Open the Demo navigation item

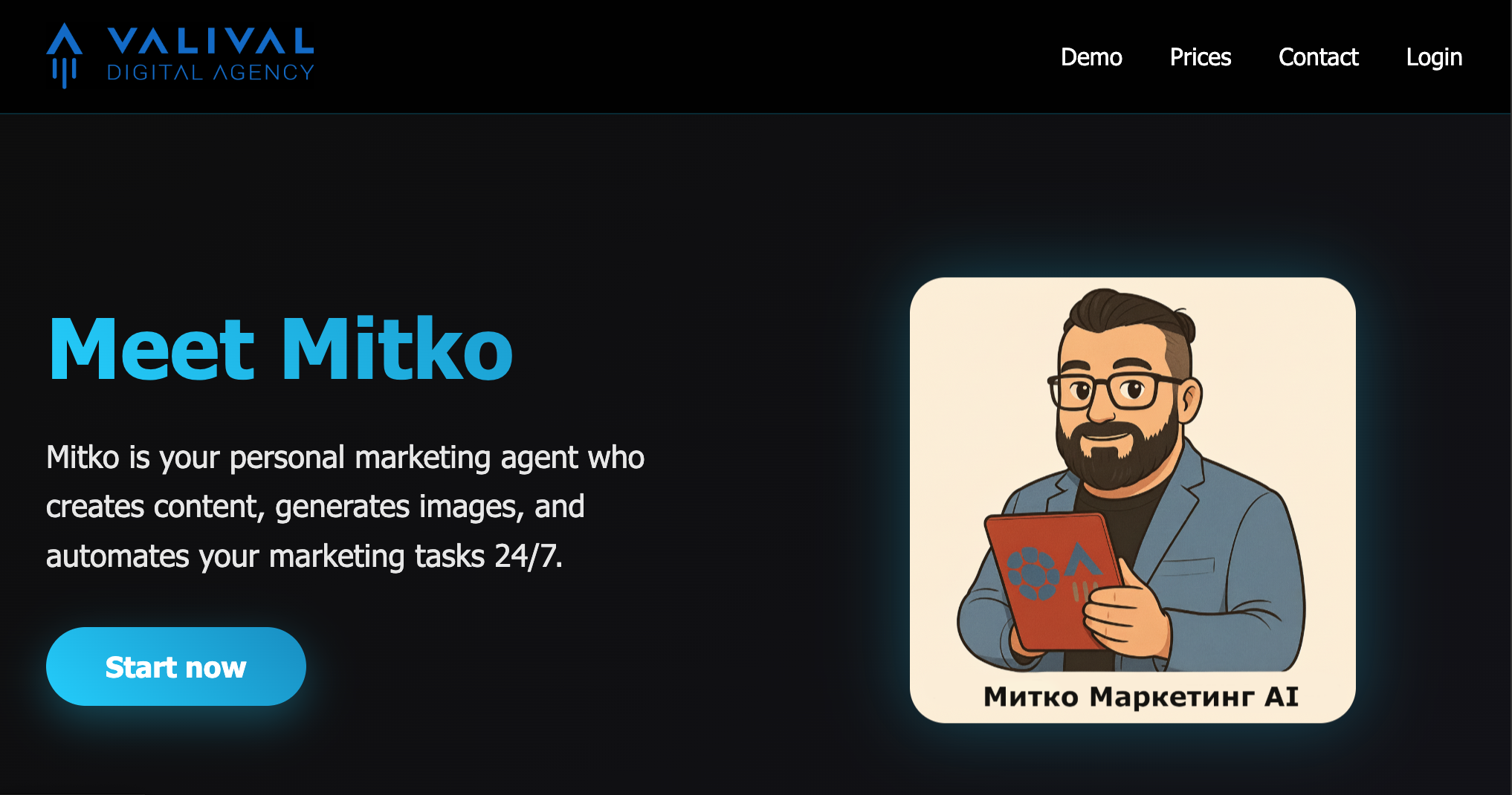pos(1091,57)
